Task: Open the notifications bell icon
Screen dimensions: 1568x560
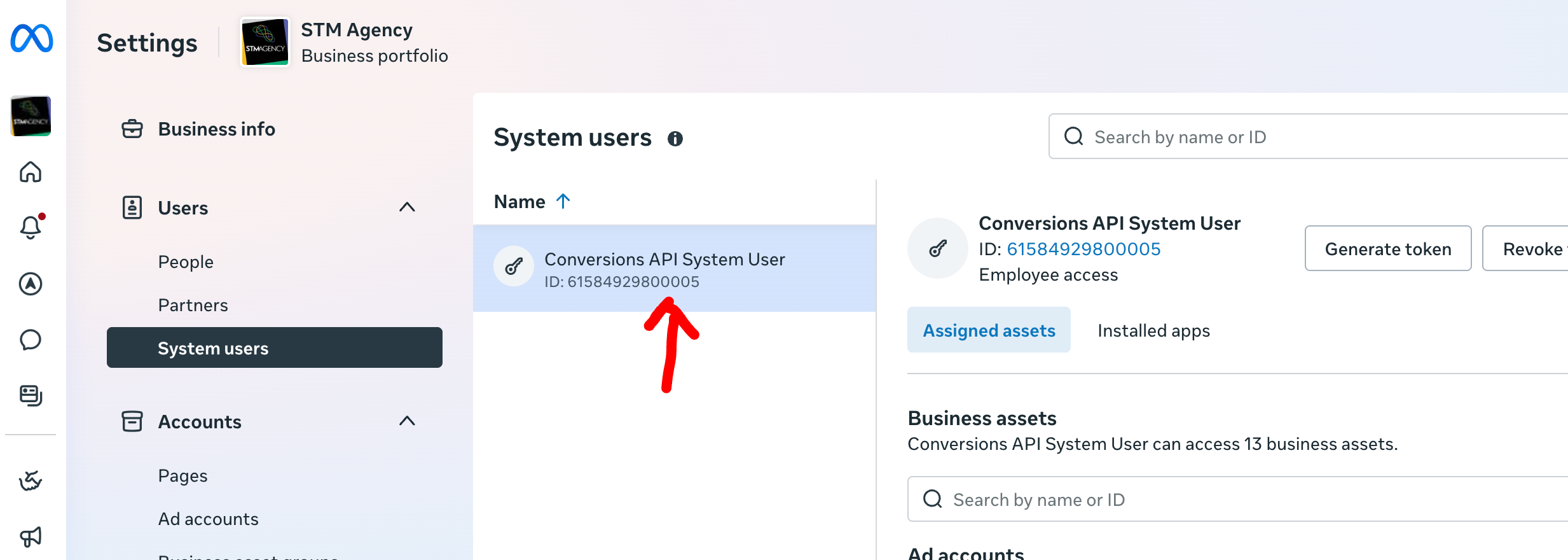Action: pos(31,227)
